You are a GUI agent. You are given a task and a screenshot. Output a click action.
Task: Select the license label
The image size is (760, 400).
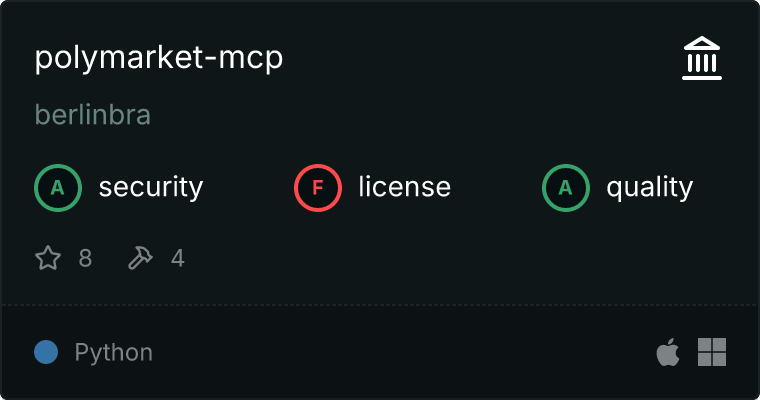click(x=405, y=187)
